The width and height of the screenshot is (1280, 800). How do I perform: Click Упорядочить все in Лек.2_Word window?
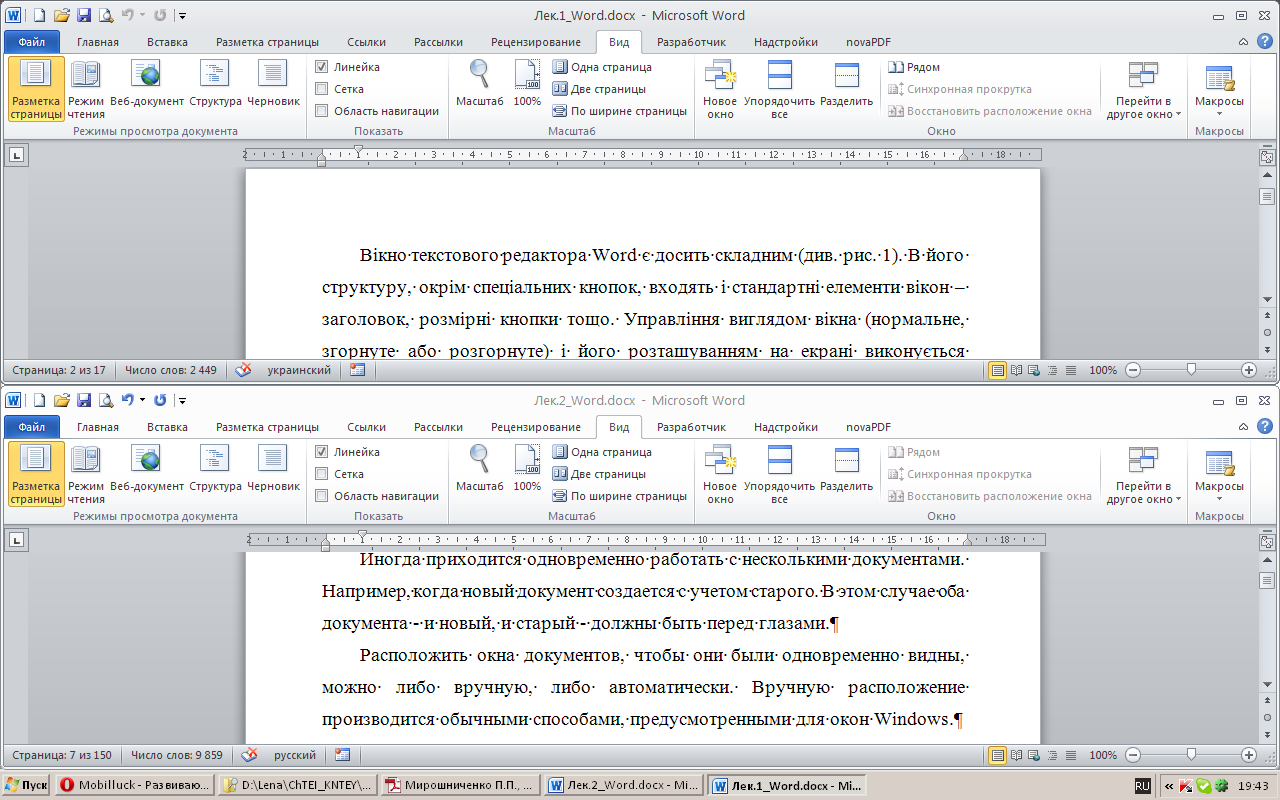point(780,474)
